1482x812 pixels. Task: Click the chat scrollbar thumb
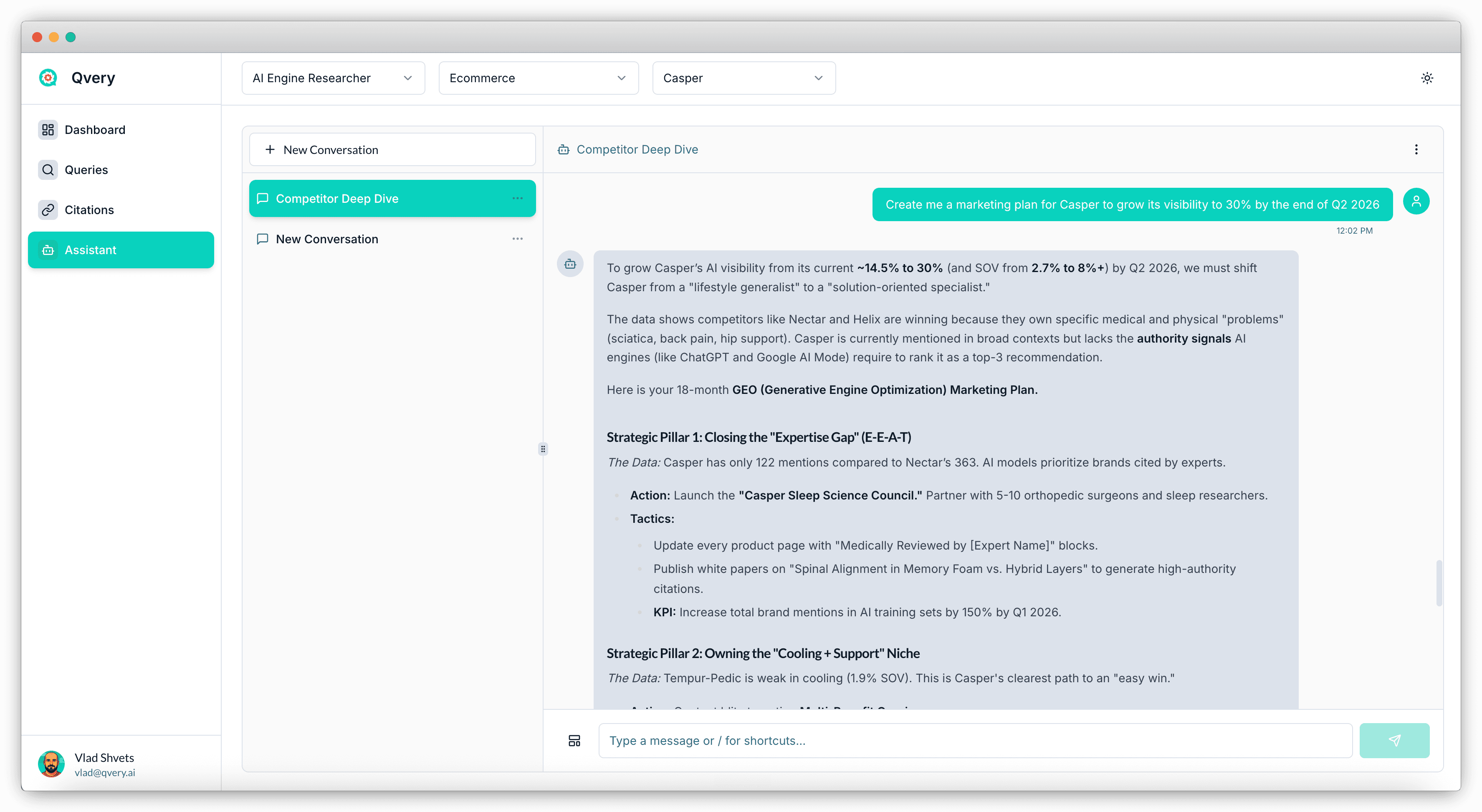1439,583
